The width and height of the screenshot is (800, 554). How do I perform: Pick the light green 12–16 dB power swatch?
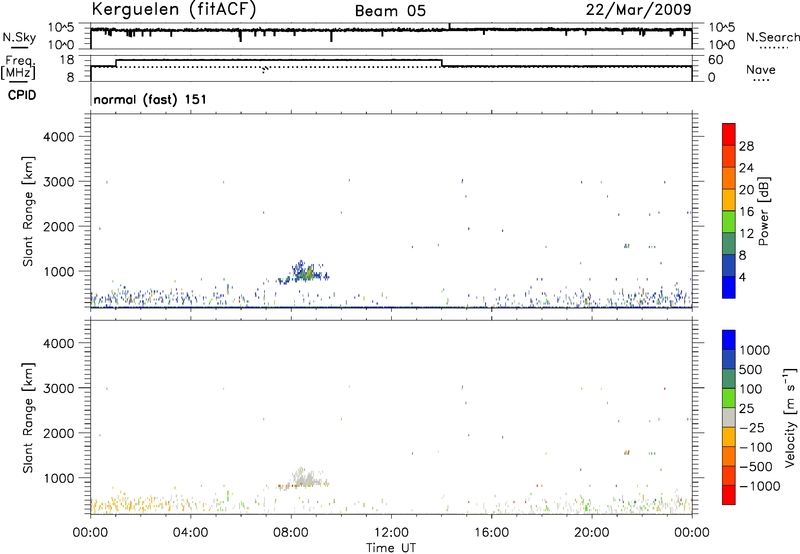click(729, 222)
